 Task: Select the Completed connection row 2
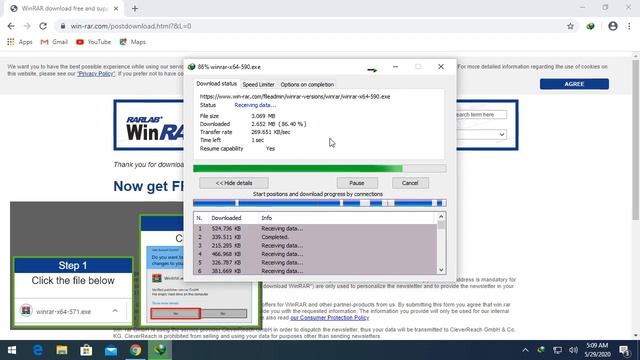315,237
